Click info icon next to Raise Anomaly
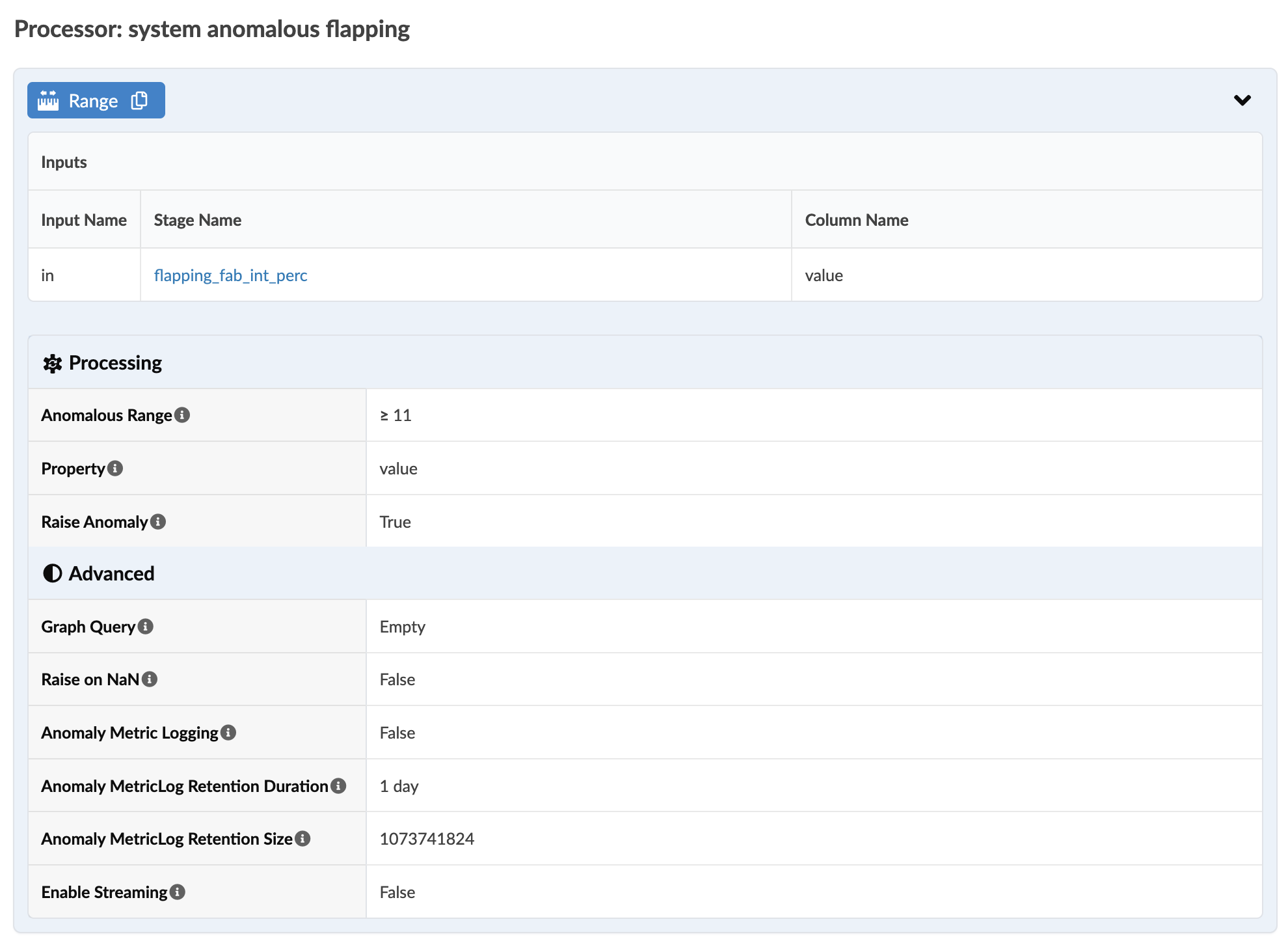 click(x=158, y=521)
